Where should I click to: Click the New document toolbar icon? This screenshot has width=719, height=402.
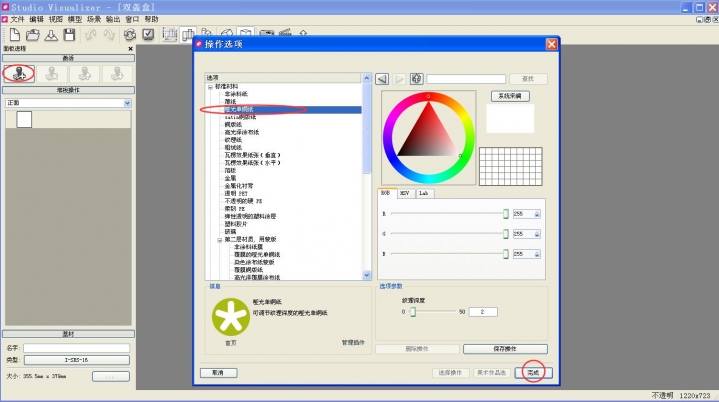coord(11,35)
